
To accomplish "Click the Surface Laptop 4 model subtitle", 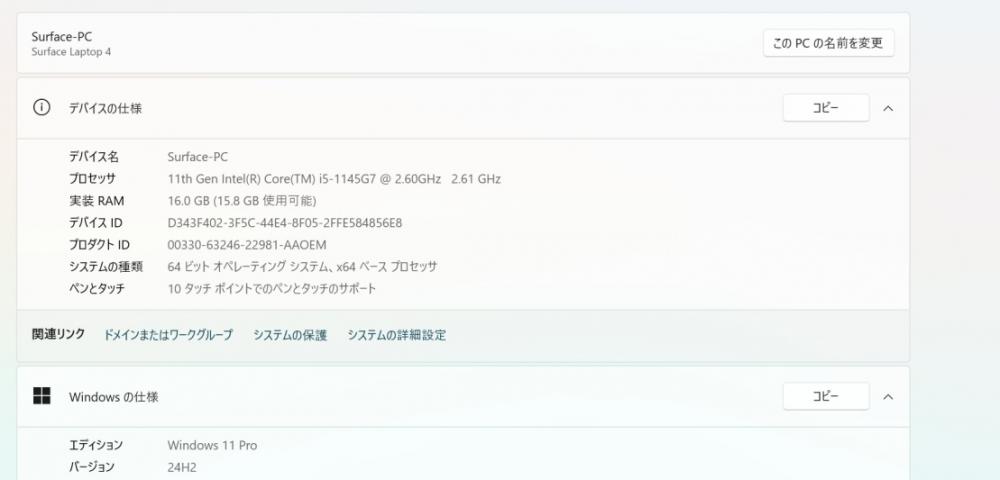I will click(x=71, y=52).
